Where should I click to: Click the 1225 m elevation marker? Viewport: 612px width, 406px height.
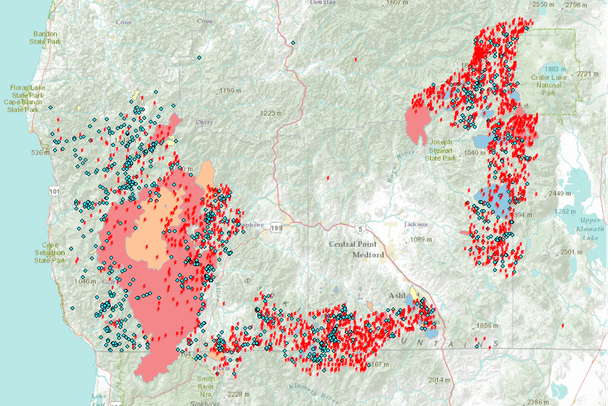pyautogui.click(x=272, y=114)
